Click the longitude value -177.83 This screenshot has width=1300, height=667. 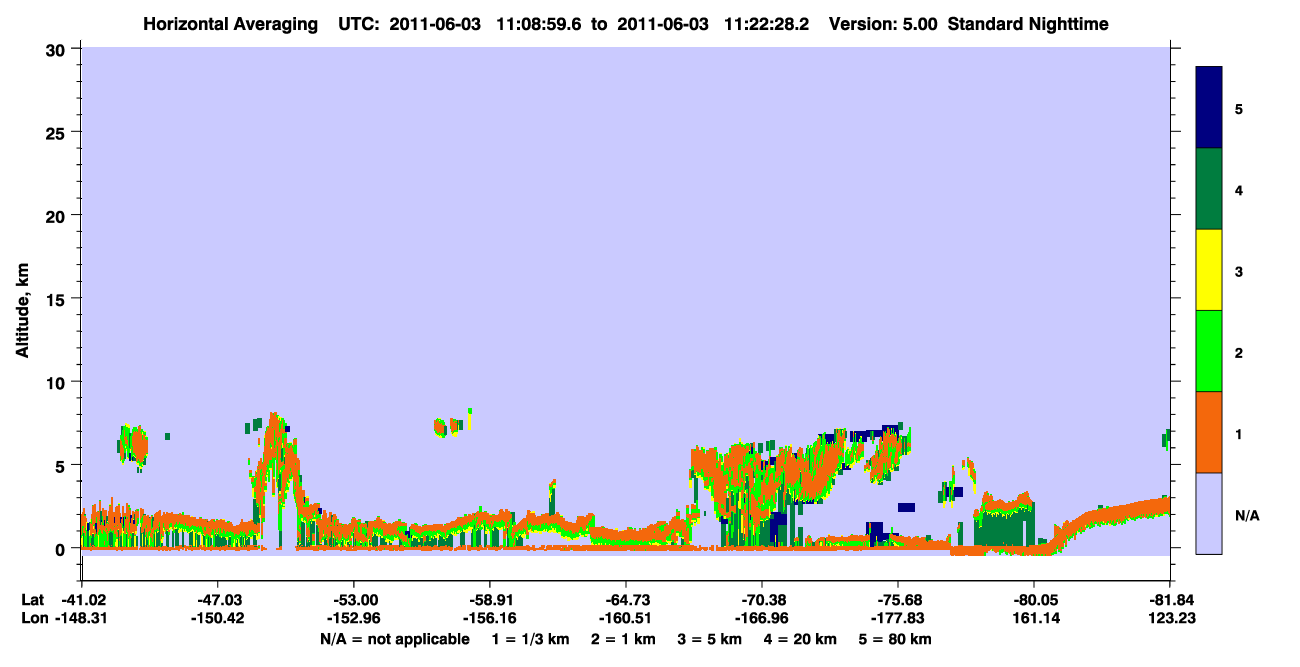[x=898, y=619]
